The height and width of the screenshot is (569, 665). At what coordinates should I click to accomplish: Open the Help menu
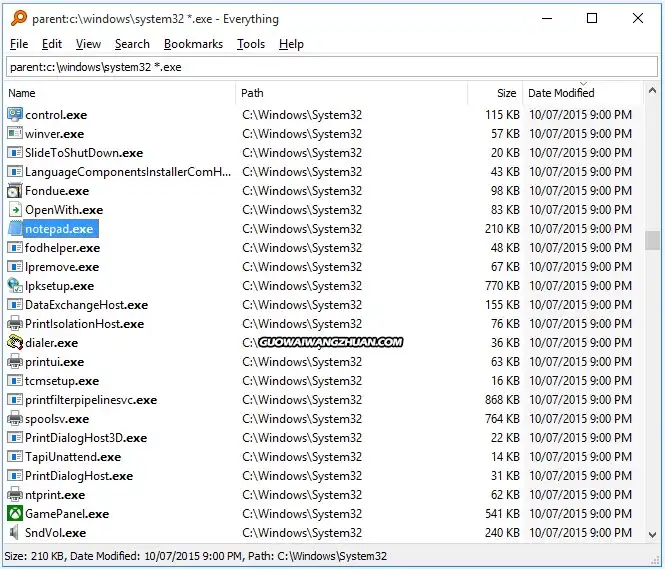point(291,44)
